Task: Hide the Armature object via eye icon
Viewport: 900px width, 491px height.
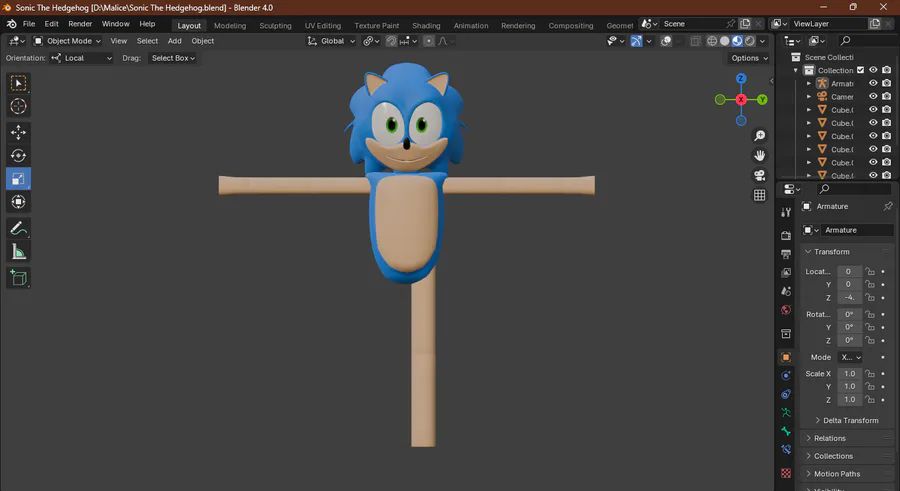Action: click(873, 83)
